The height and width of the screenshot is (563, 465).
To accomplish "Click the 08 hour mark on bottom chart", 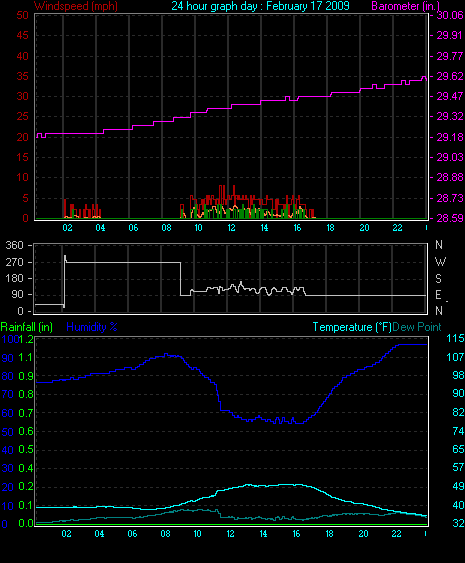I will pos(165,534).
